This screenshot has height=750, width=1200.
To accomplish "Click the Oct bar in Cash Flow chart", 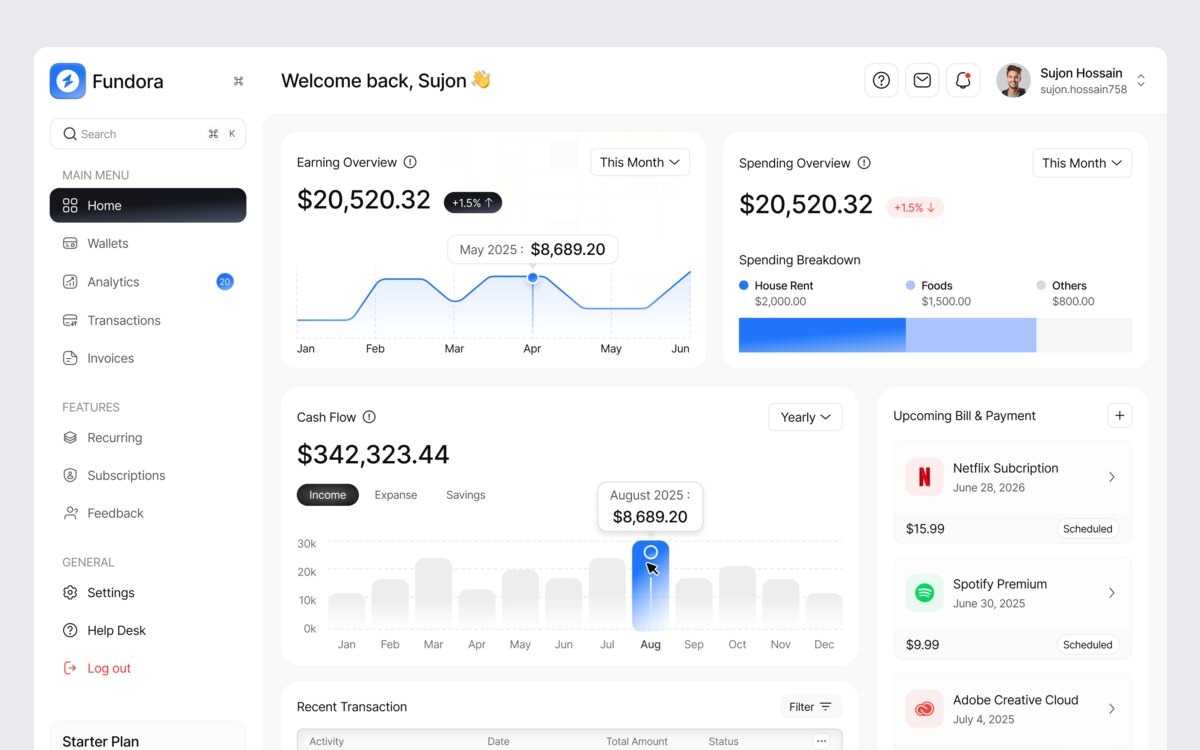I will click(737, 597).
